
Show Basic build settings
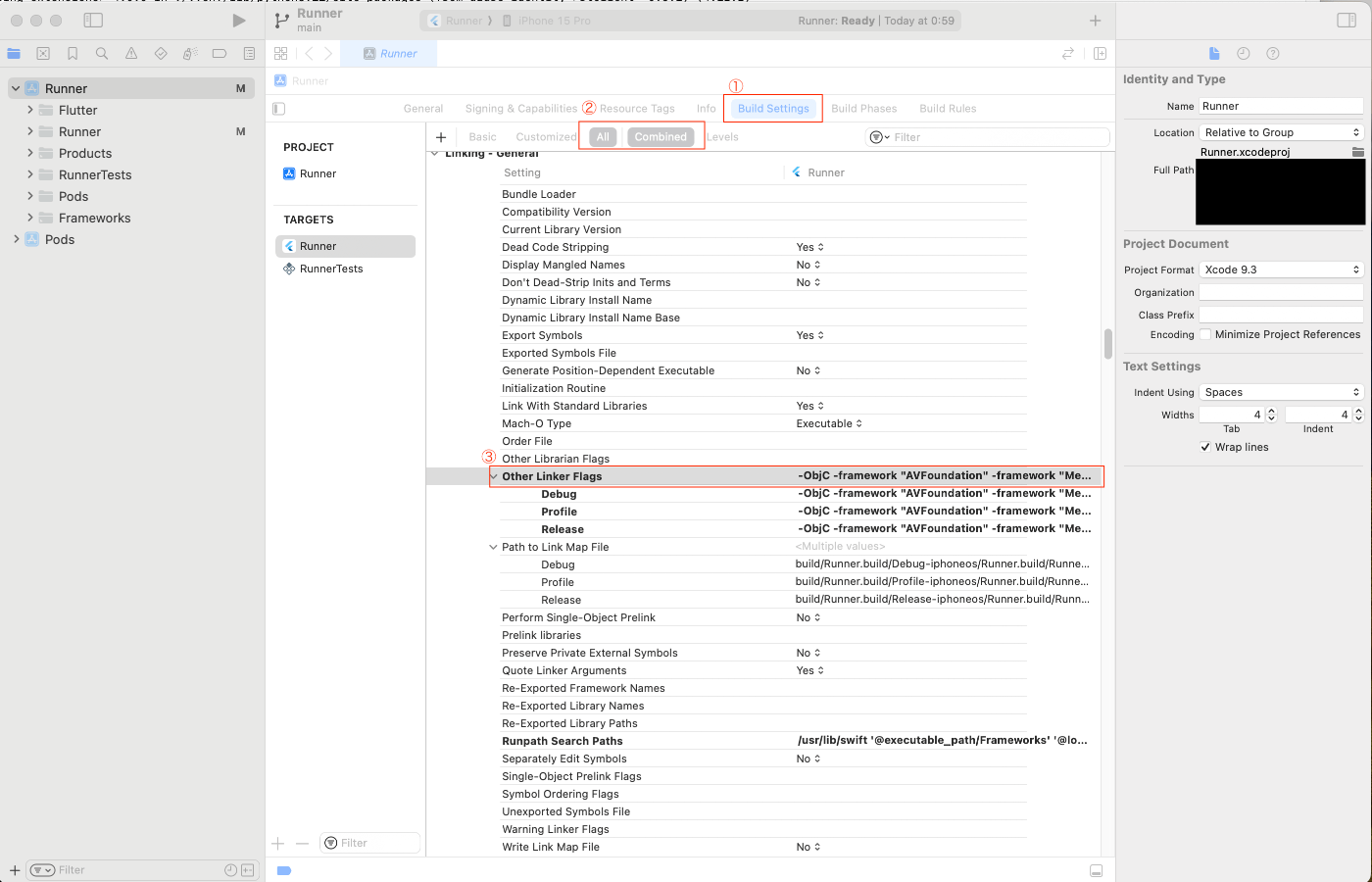point(482,137)
